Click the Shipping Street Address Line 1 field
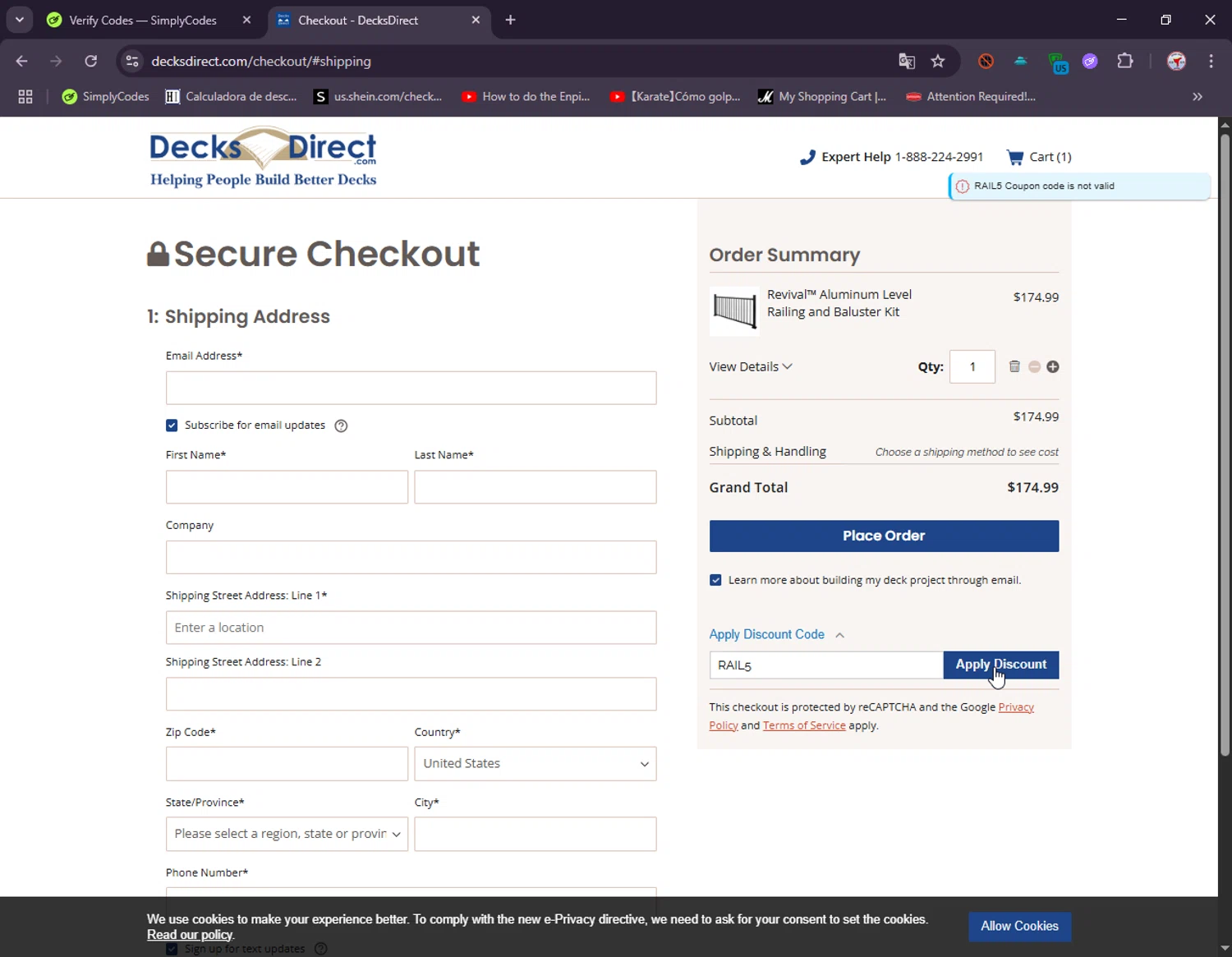 point(411,628)
